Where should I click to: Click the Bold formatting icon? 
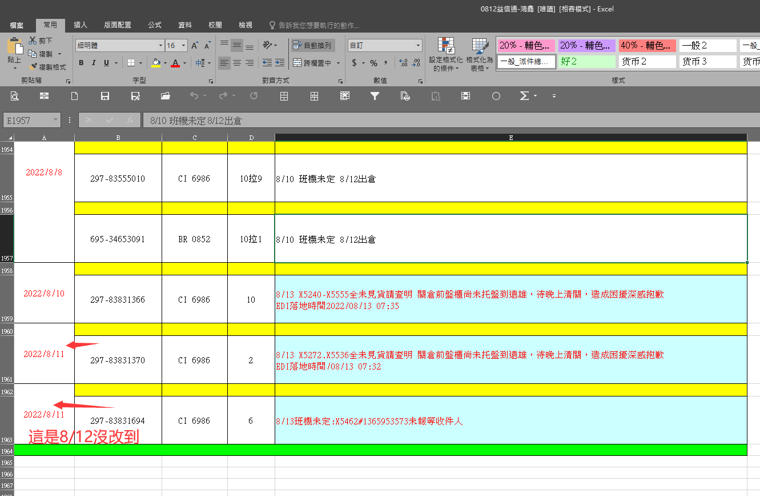point(81,63)
